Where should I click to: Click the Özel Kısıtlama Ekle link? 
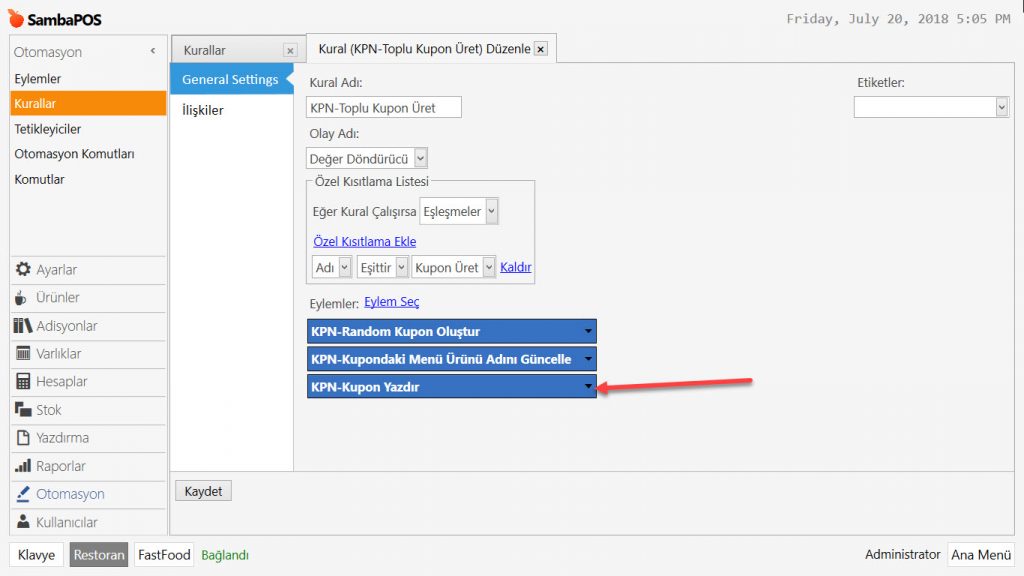click(364, 242)
